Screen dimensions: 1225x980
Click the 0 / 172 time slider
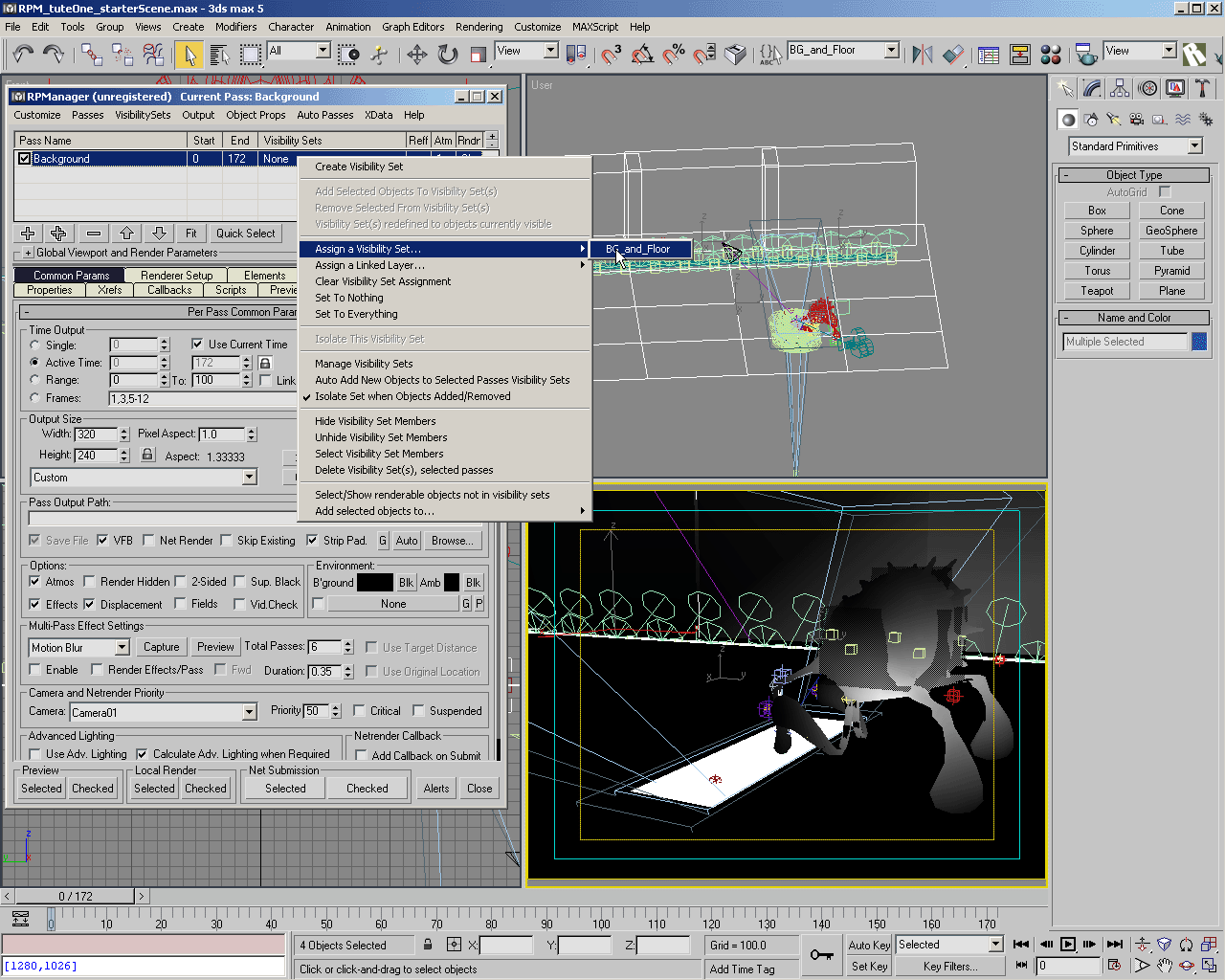[77, 897]
